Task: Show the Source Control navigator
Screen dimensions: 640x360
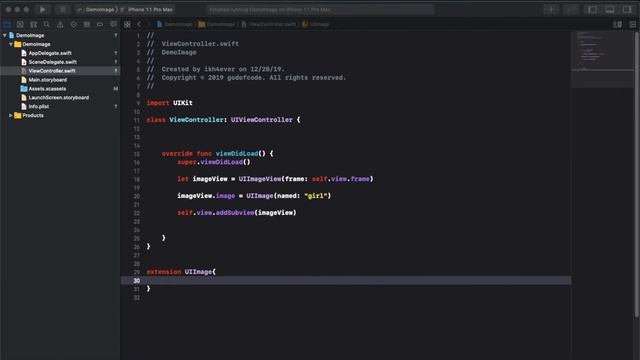Action: (20, 24)
